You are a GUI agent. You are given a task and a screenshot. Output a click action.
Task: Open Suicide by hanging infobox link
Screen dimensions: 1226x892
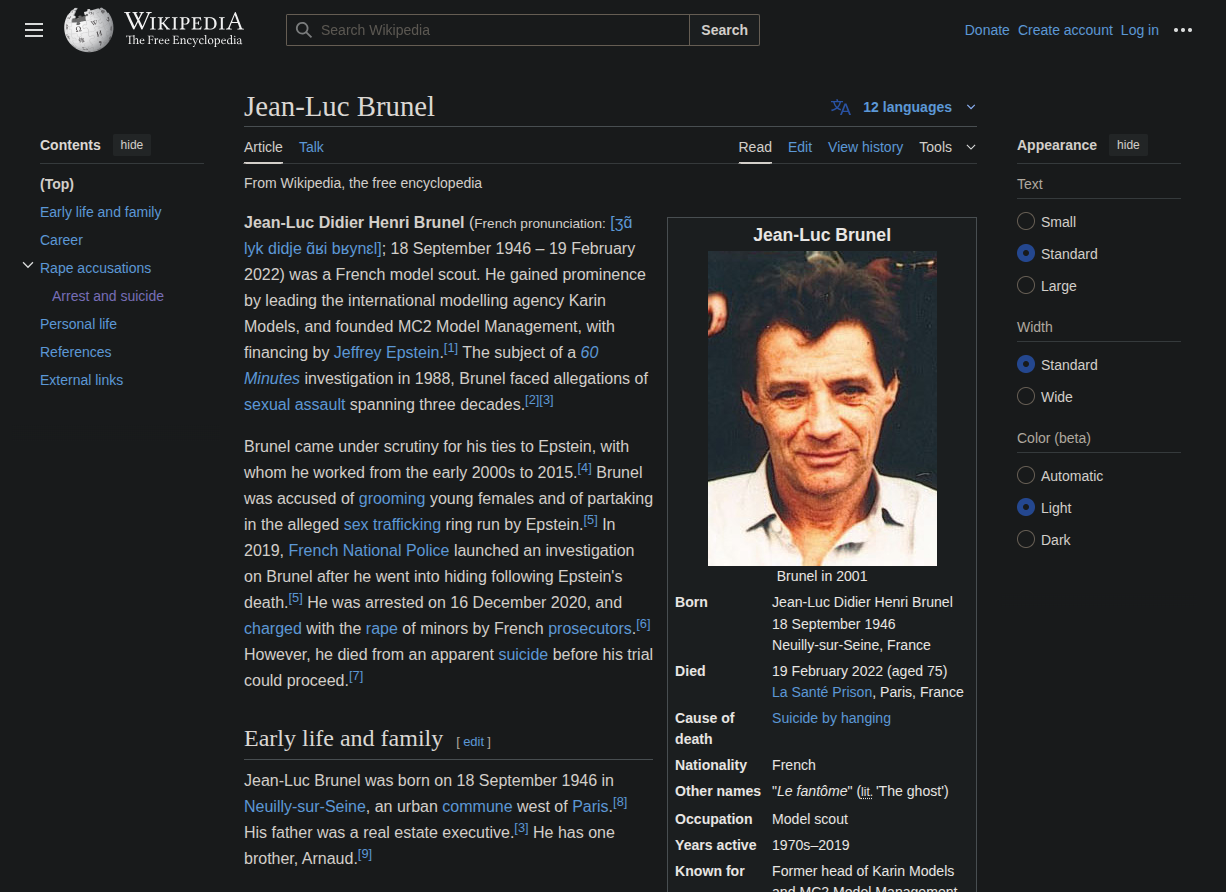831,718
